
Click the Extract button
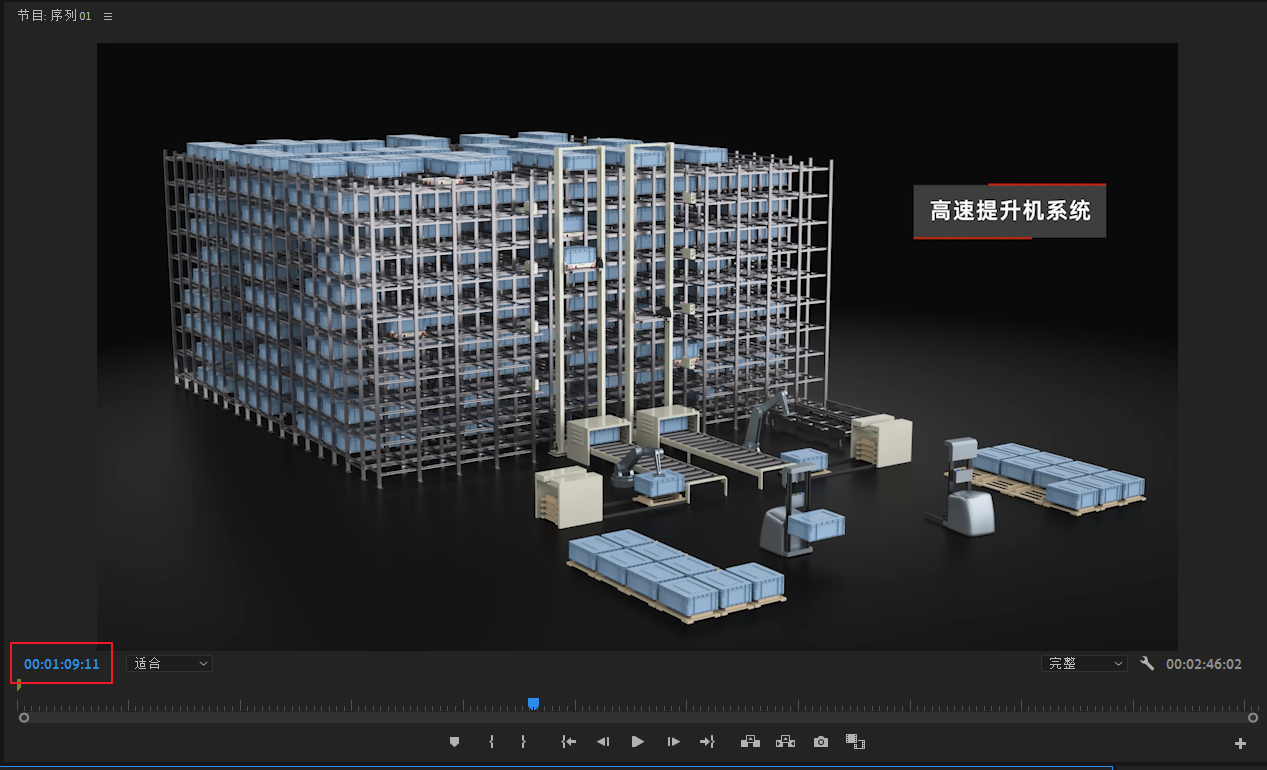coord(785,742)
